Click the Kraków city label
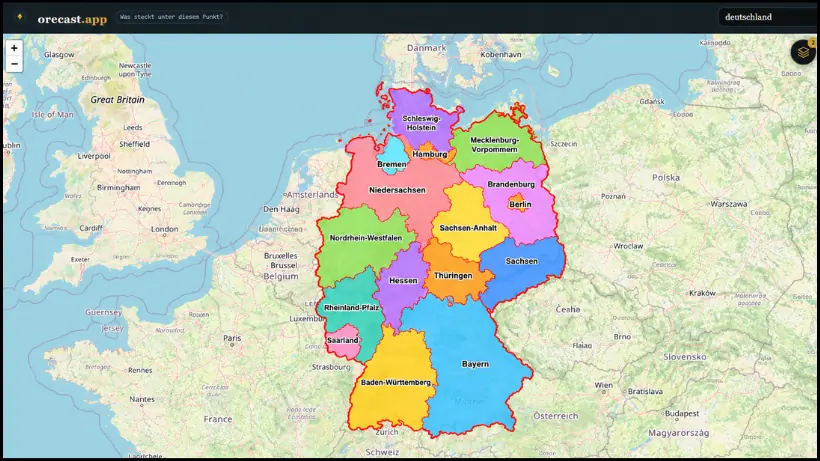The image size is (820, 461). coord(702,293)
